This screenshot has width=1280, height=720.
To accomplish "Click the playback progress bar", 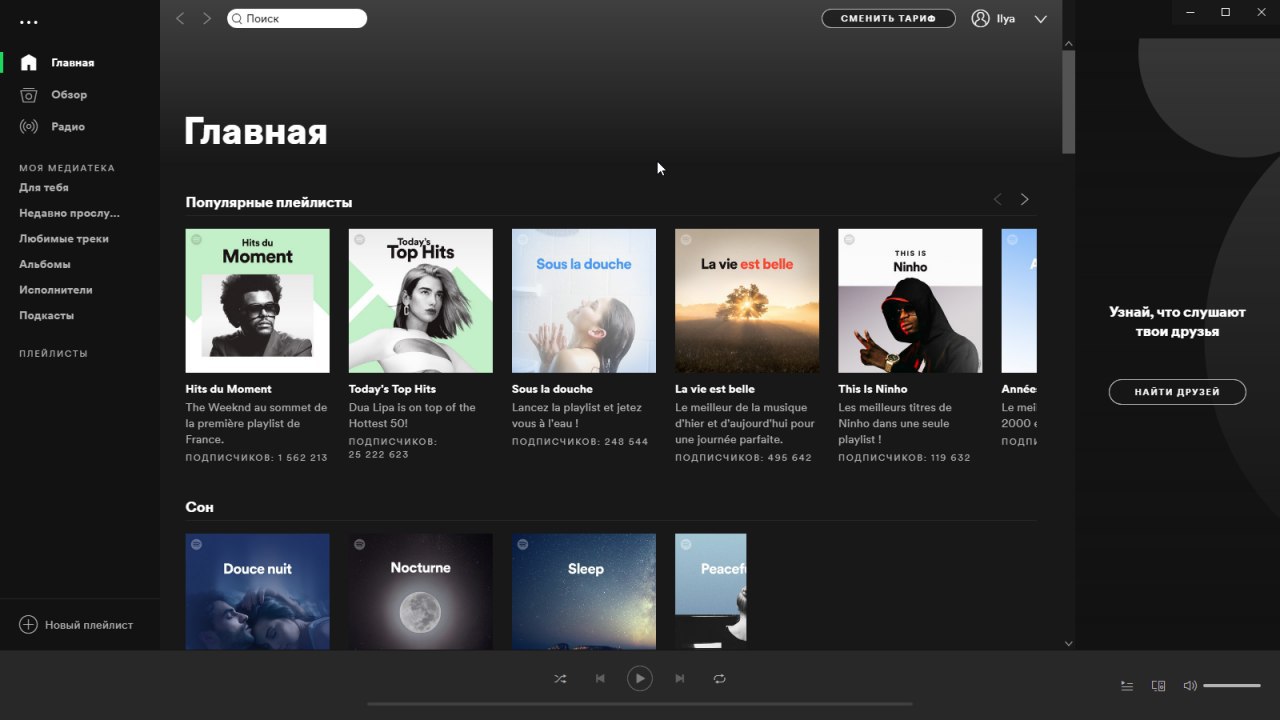I will point(640,704).
